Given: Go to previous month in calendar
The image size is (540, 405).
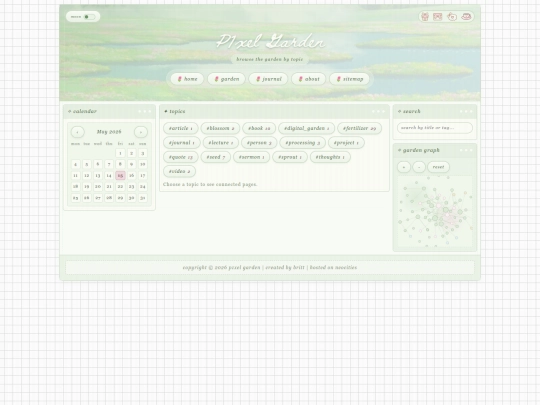Looking at the screenshot, I should (x=77, y=132).
